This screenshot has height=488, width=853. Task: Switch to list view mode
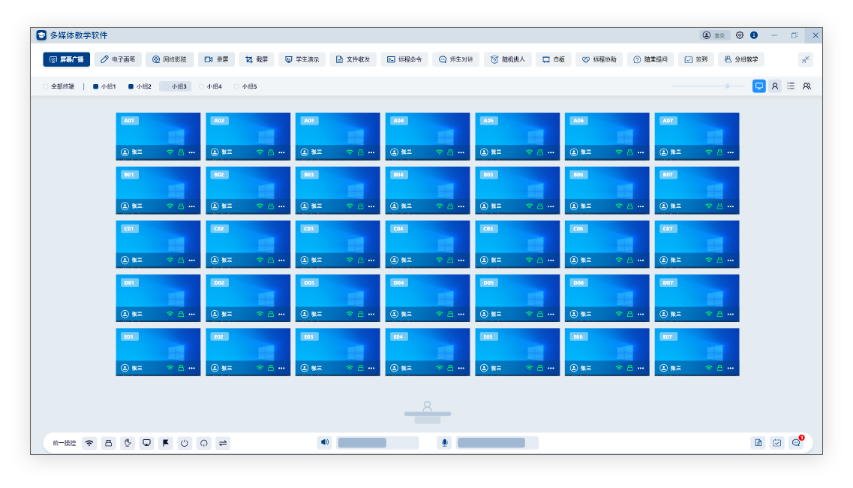click(790, 87)
